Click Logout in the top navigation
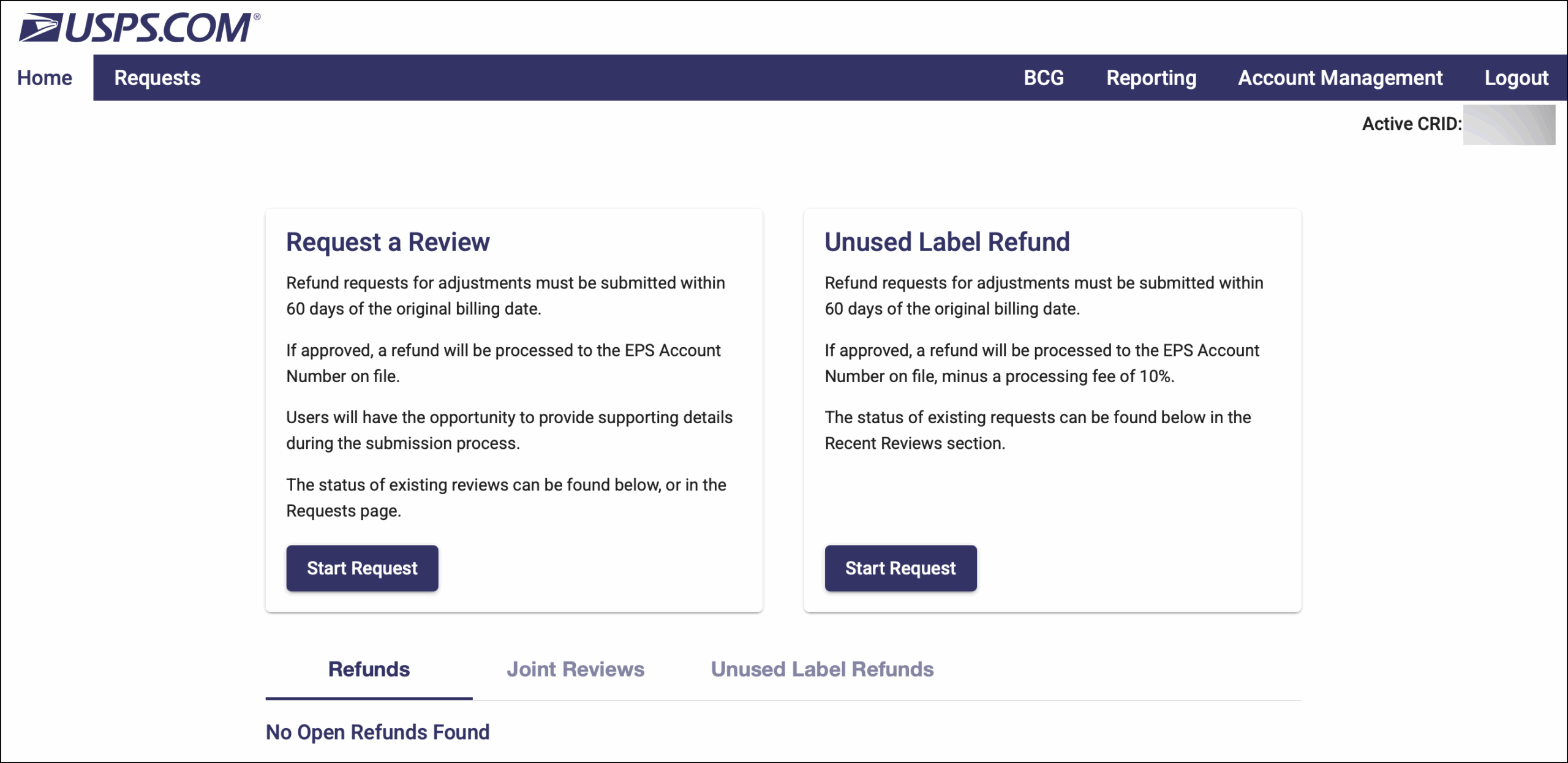This screenshot has width=1568, height=763. point(1516,78)
